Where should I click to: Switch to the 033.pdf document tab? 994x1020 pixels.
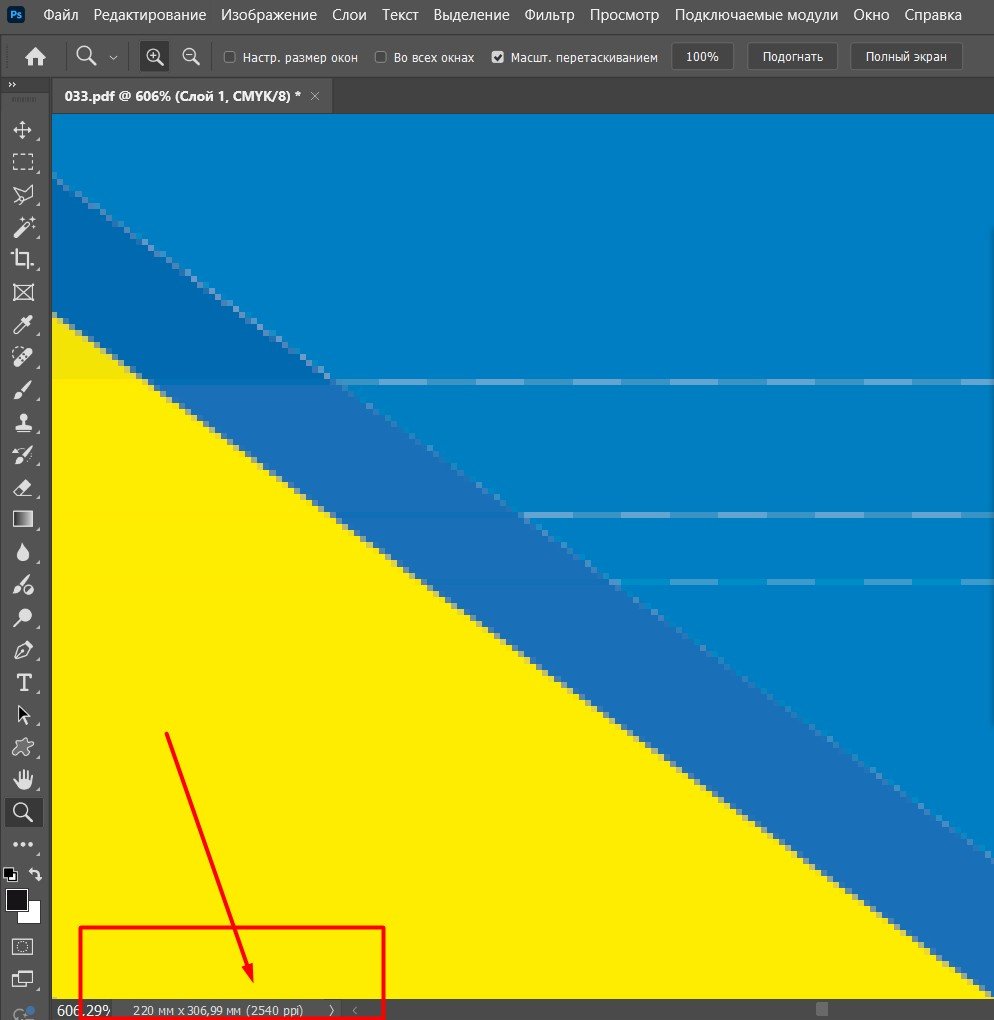(x=182, y=96)
